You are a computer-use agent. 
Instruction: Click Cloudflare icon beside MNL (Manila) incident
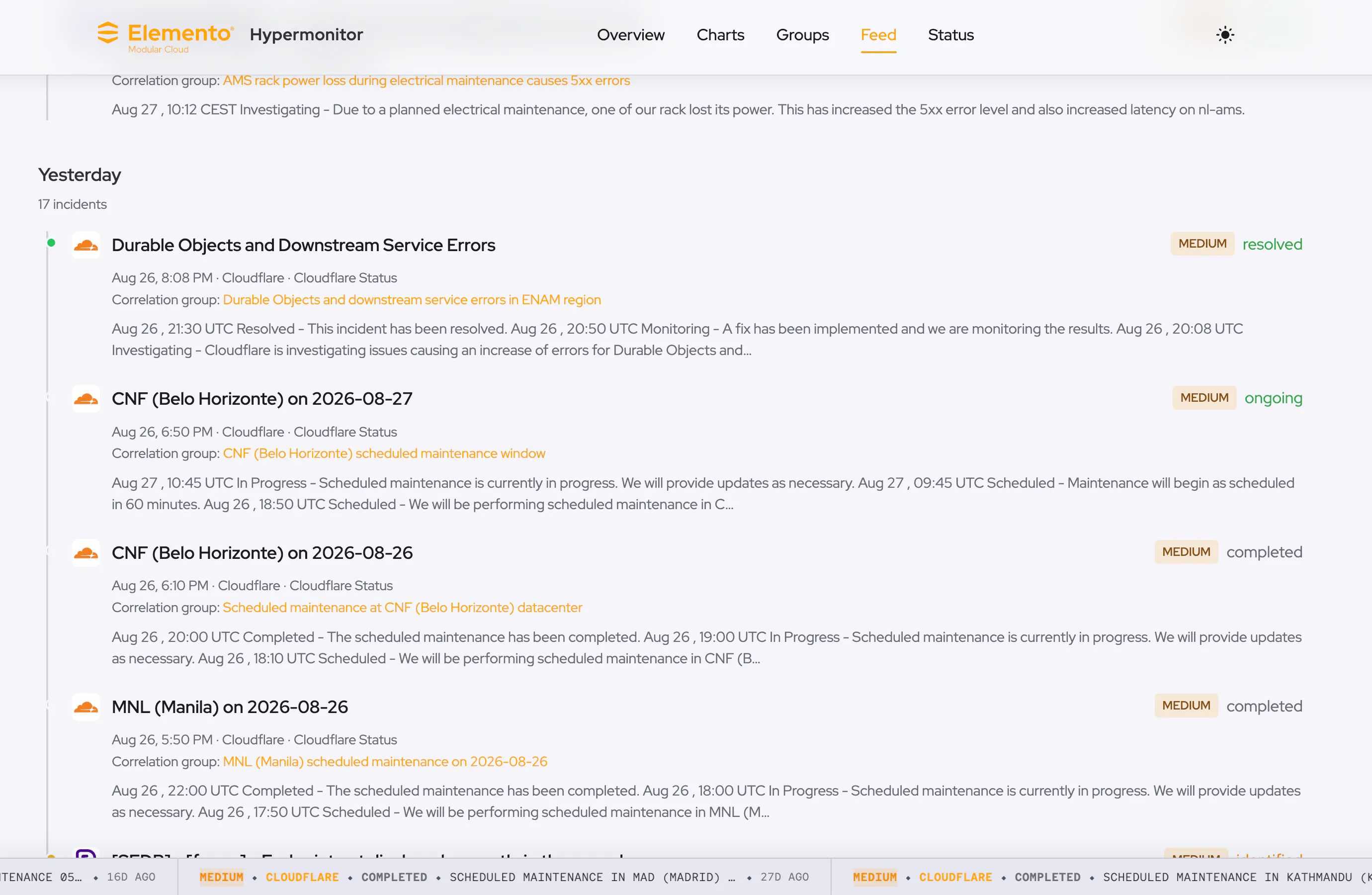[x=86, y=707]
